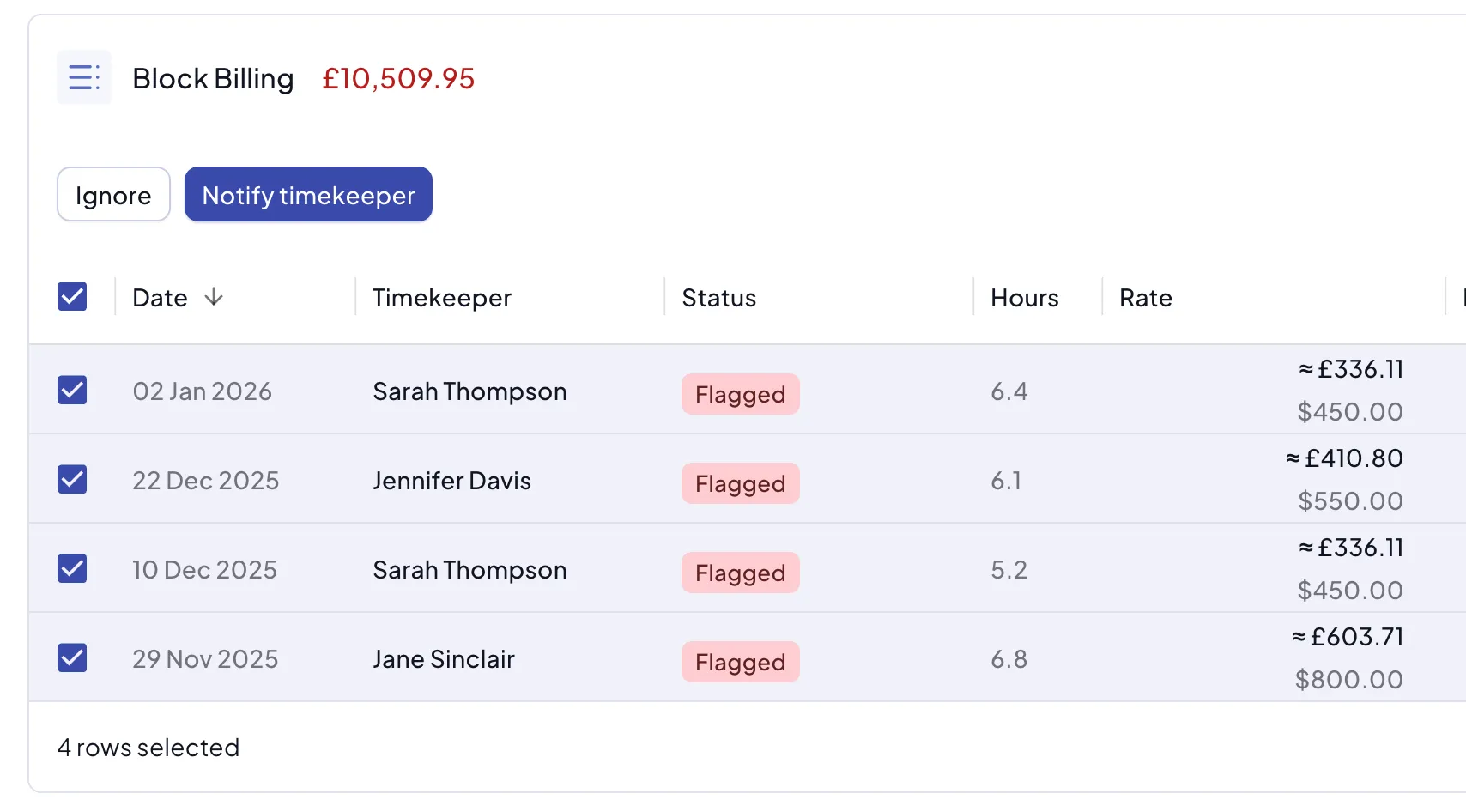Click the Timekeeper column header
The height and width of the screenshot is (812, 1466).
click(442, 298)
